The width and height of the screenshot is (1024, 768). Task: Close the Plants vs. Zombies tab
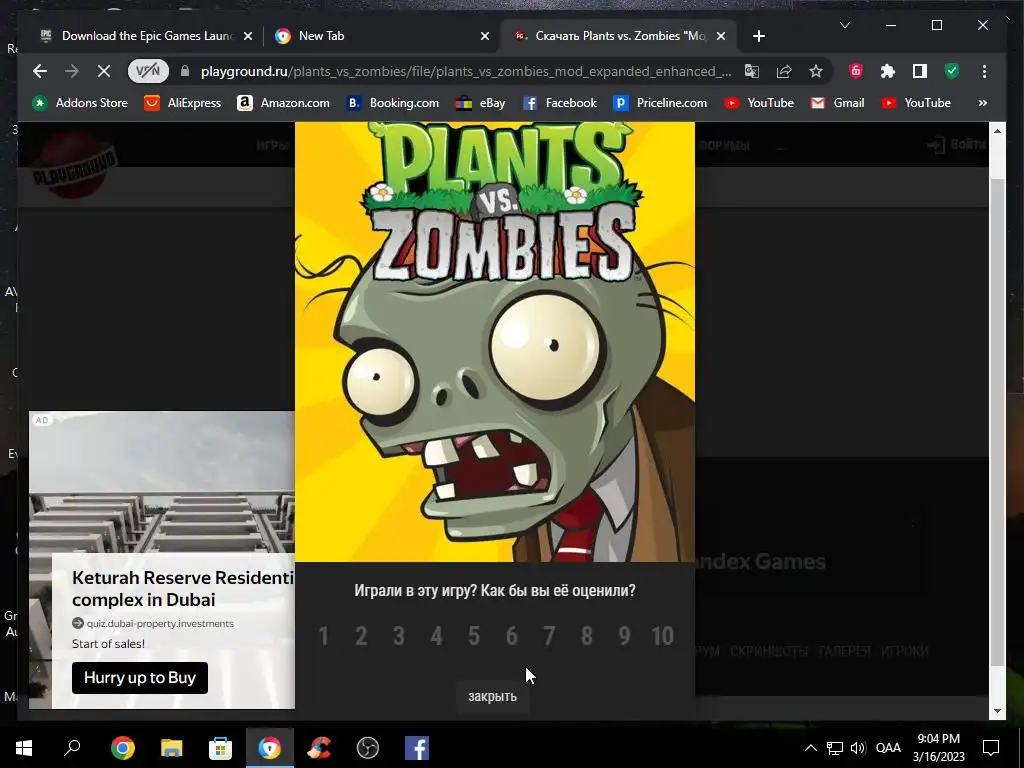(721, 37)
